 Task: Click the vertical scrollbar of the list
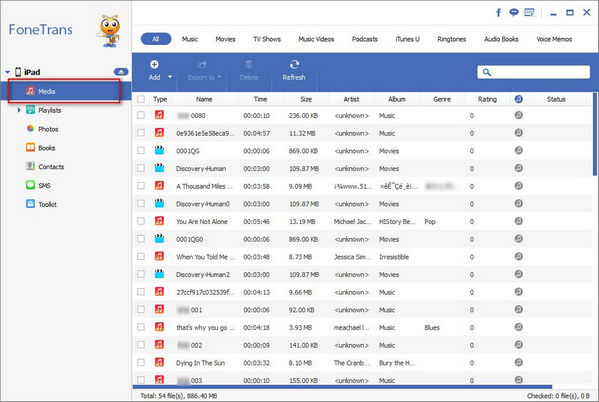click(x=594, y=134)
